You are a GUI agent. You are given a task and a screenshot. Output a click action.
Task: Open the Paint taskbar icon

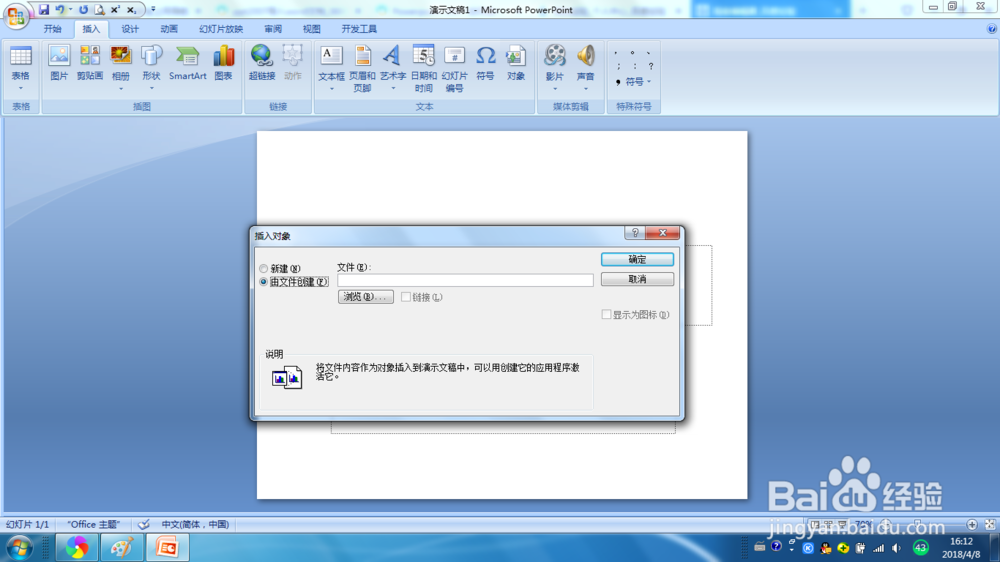[x=122, y=547]
